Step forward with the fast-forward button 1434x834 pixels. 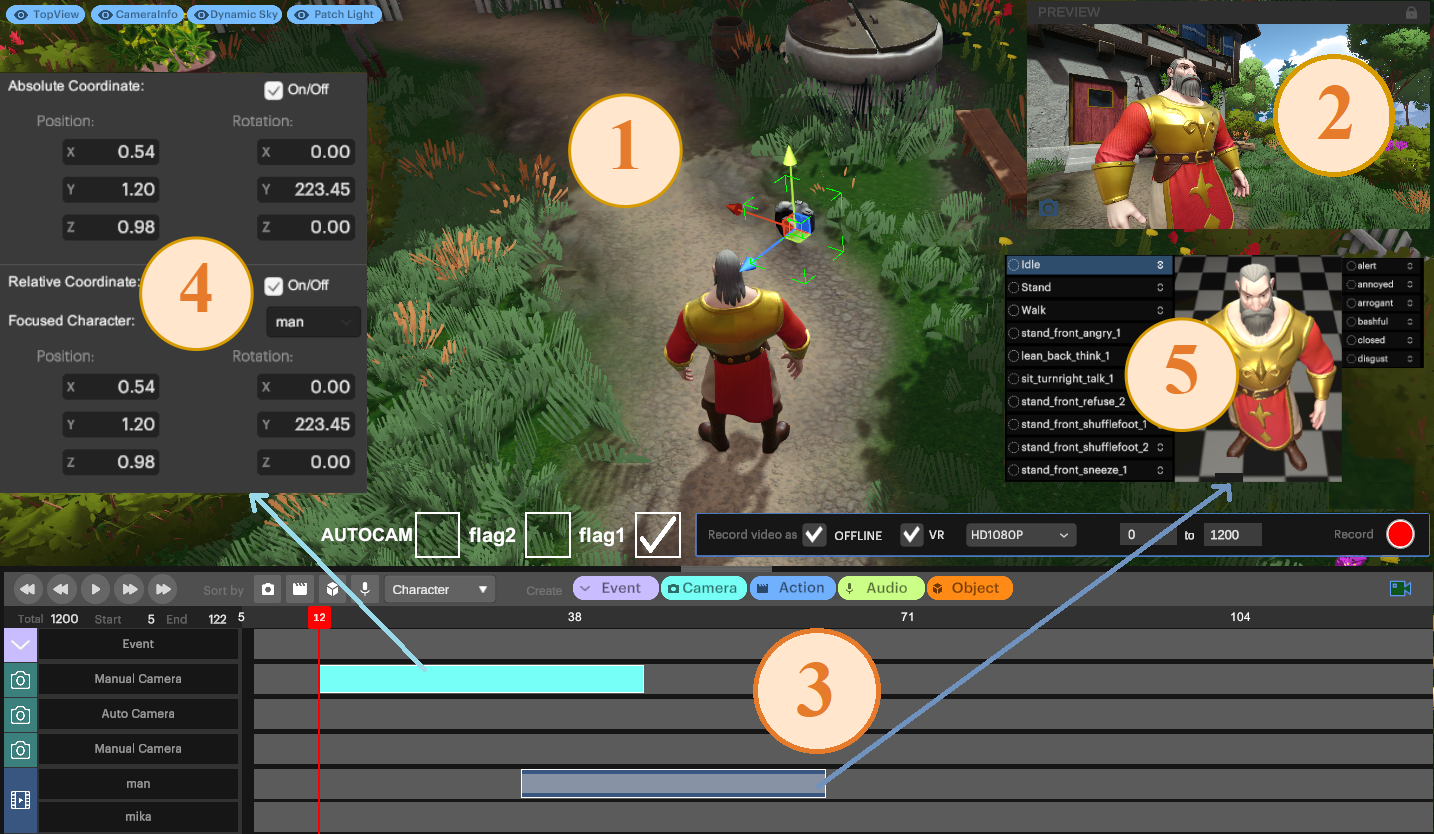[129, 589]
